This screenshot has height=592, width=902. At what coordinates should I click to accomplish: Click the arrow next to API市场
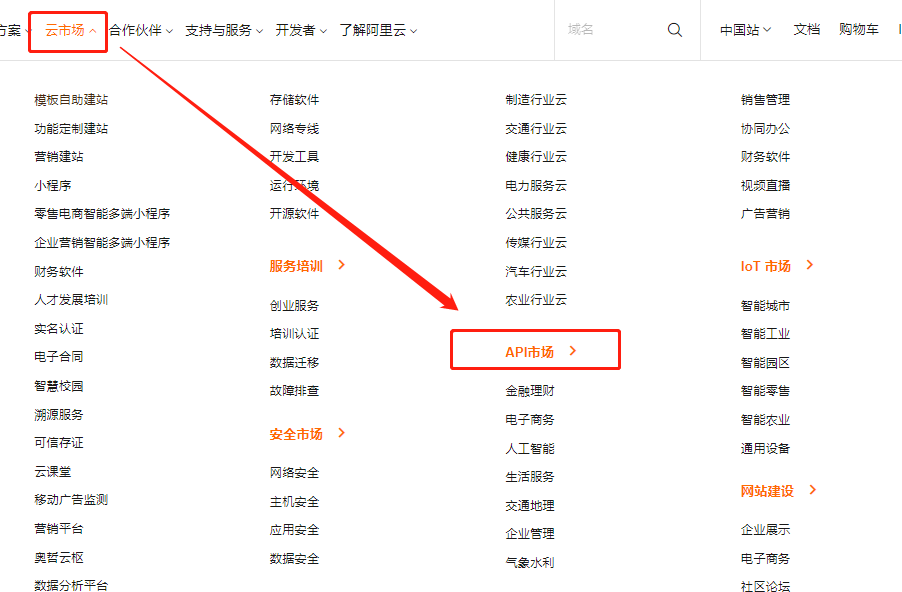pos(573,350)
